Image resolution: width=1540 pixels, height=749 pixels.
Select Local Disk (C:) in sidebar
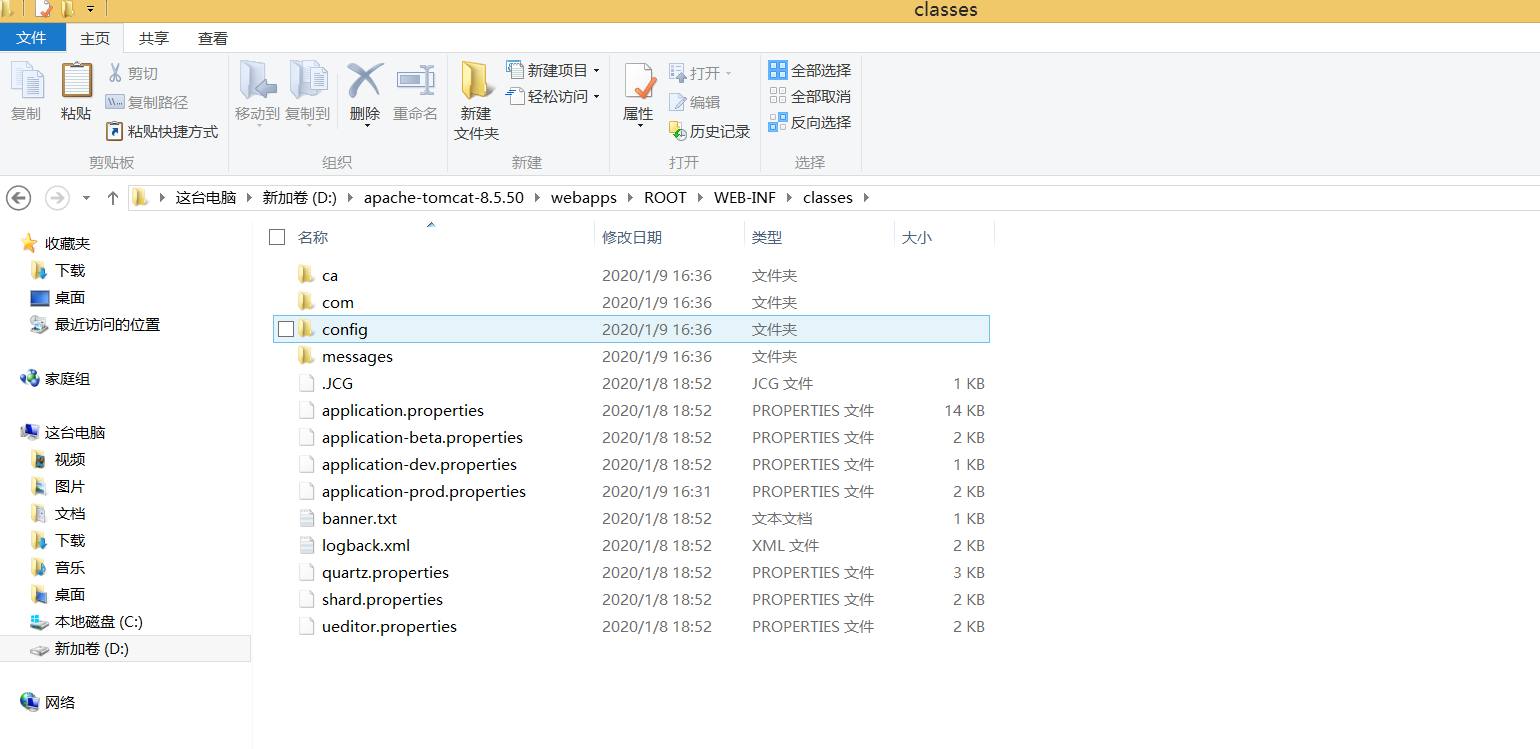[x=99, y=621]
